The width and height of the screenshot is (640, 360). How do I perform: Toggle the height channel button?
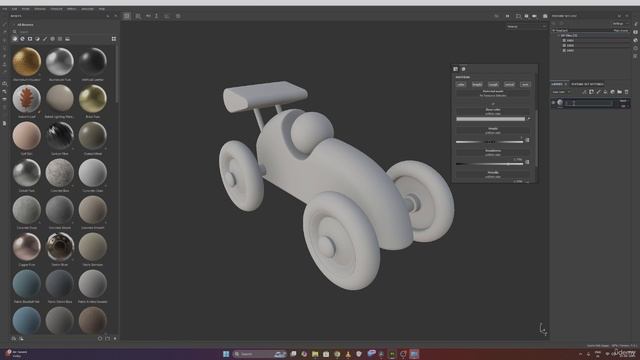477,84
